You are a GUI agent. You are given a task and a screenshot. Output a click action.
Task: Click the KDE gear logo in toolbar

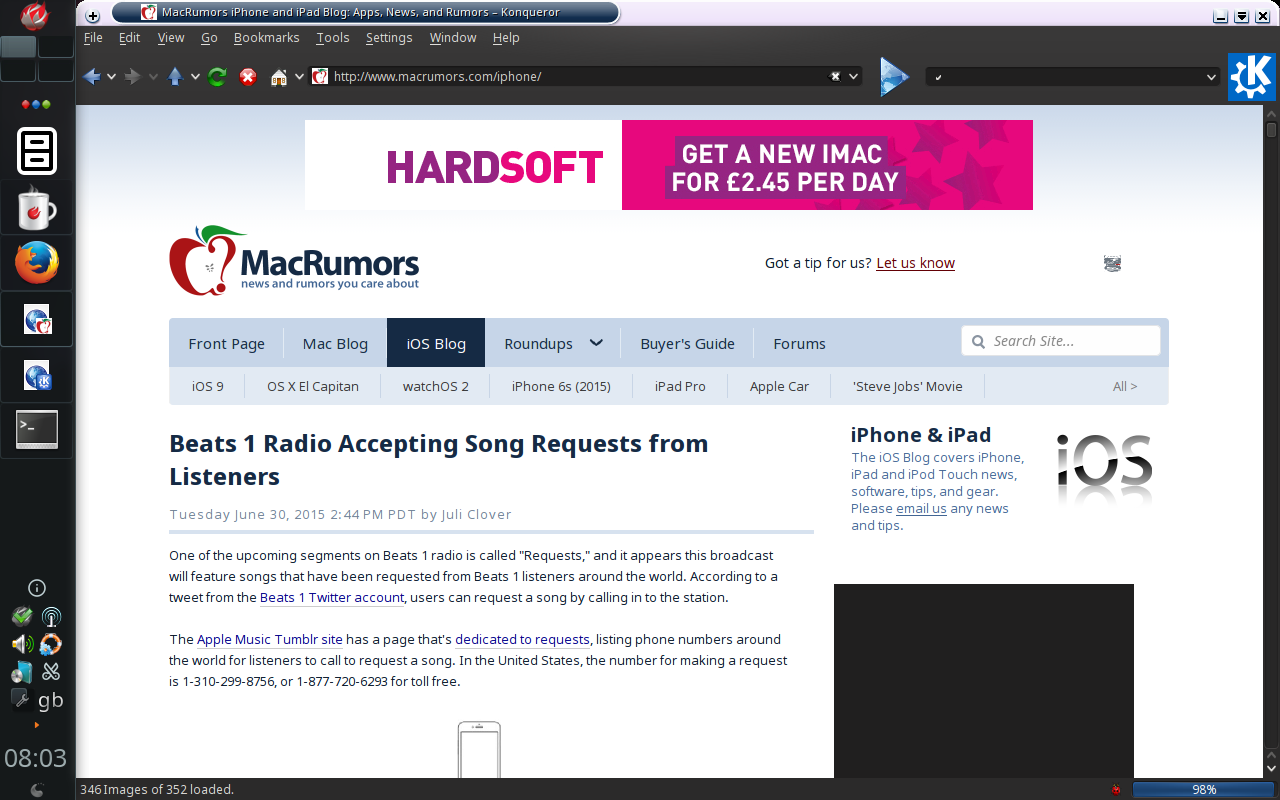click(1252, 77)
